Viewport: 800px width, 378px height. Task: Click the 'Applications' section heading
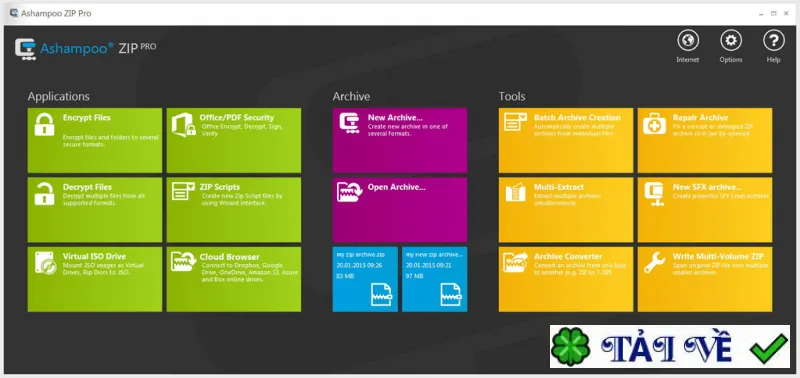(x=59, y=96)
